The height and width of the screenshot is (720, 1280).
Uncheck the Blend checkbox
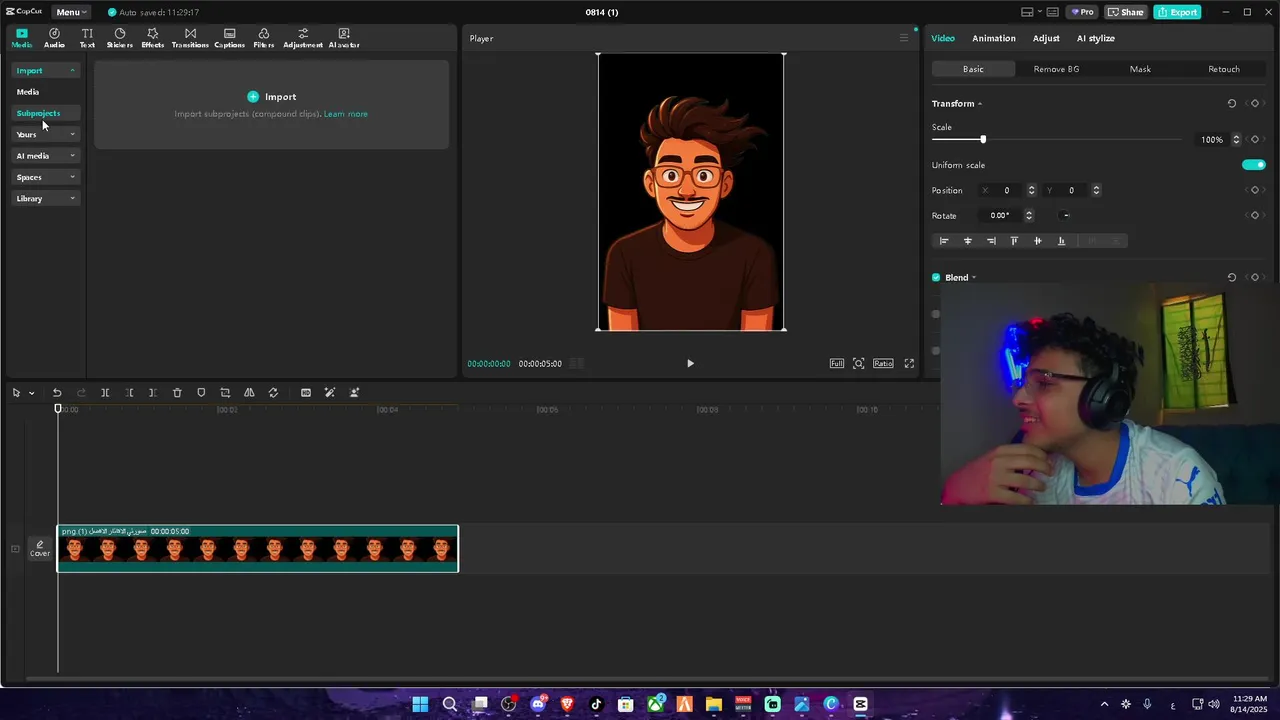pos(936,278)
